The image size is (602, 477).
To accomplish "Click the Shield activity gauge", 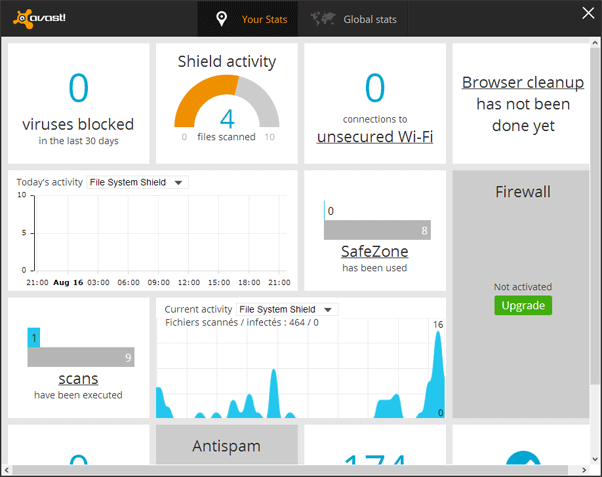I will pyautogui.click(x=227, y=102).
